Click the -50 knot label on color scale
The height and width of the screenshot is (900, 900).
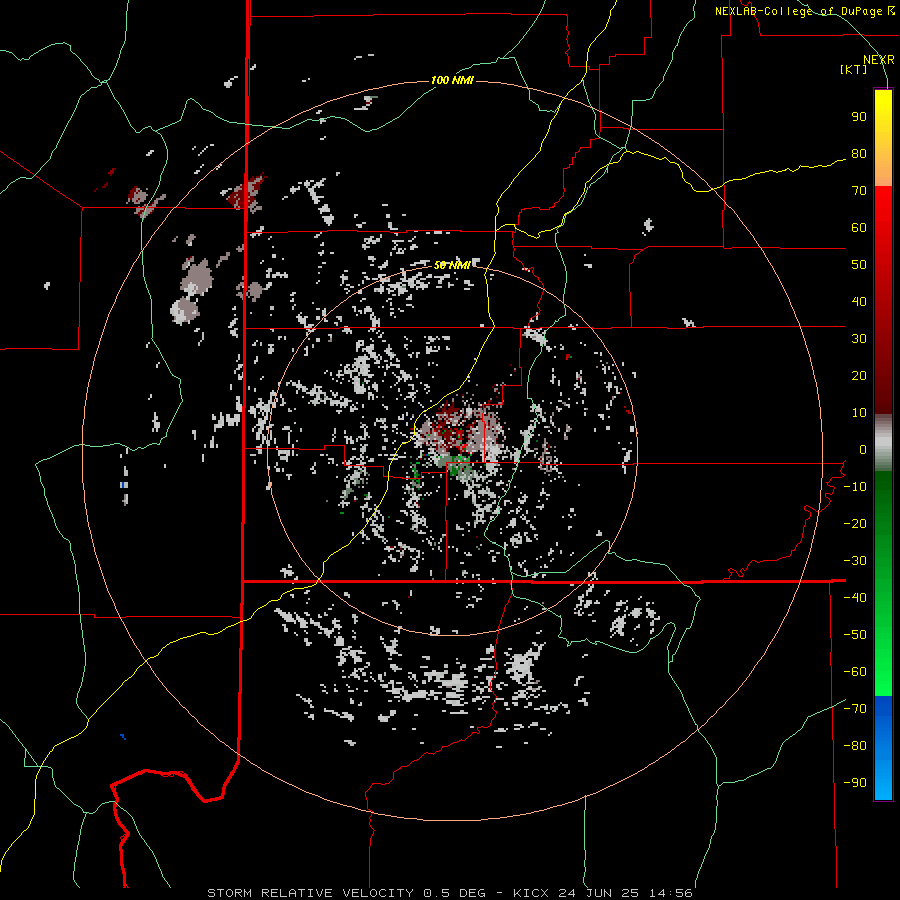(x=855, y=635)
